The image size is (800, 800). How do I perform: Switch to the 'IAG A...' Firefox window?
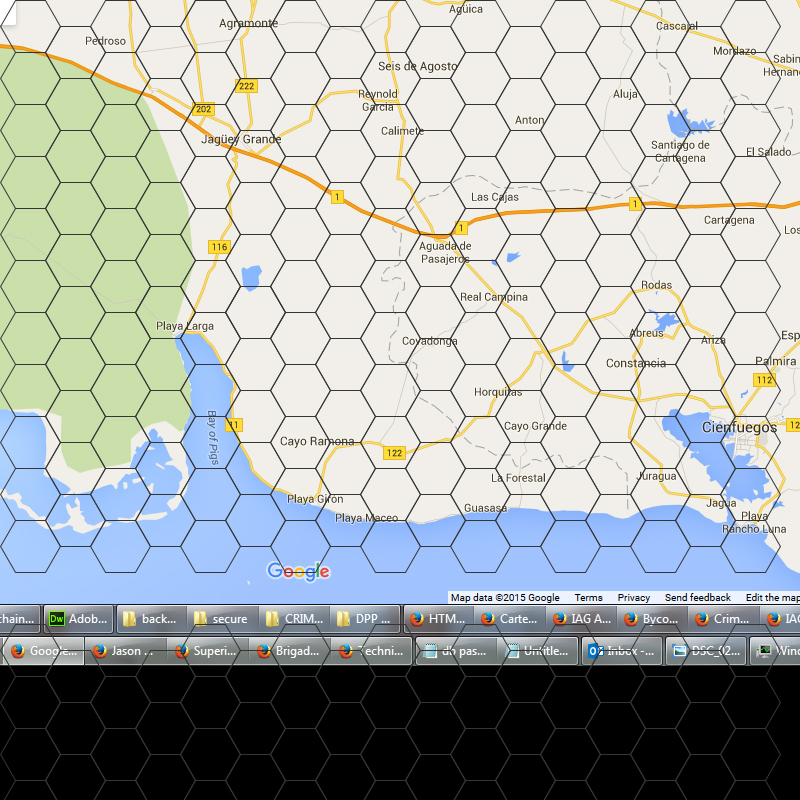point(582,619)
